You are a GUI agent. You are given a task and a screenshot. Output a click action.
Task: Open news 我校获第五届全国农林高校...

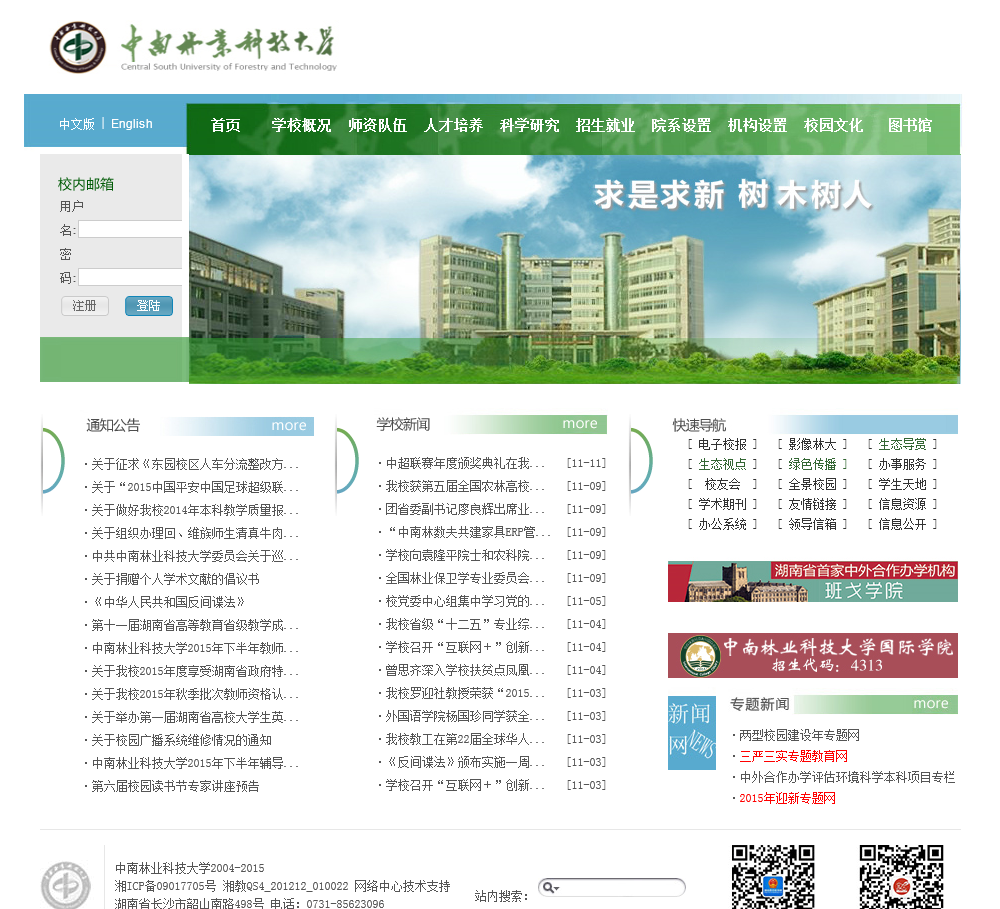coord(465,486)
